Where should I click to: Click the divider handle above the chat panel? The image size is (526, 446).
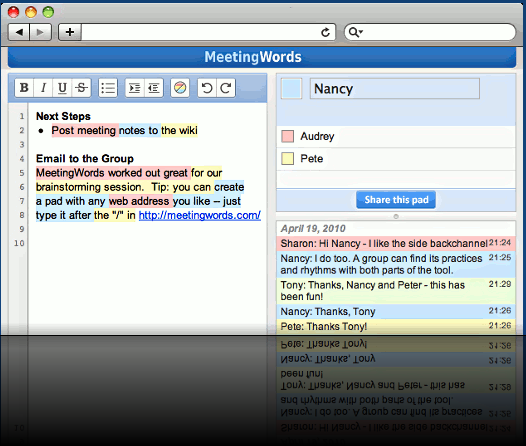coord(396,216)
